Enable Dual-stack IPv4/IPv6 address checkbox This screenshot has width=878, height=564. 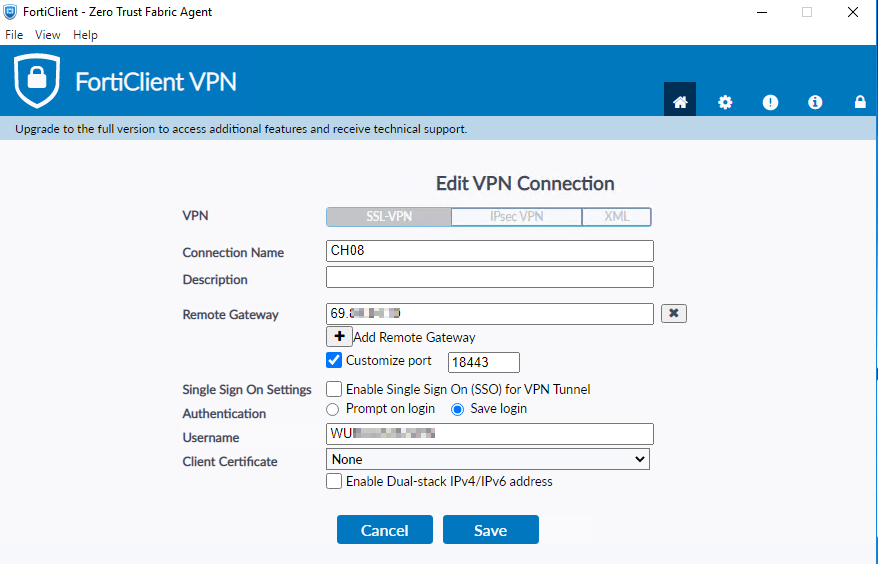tap(335, 481)
